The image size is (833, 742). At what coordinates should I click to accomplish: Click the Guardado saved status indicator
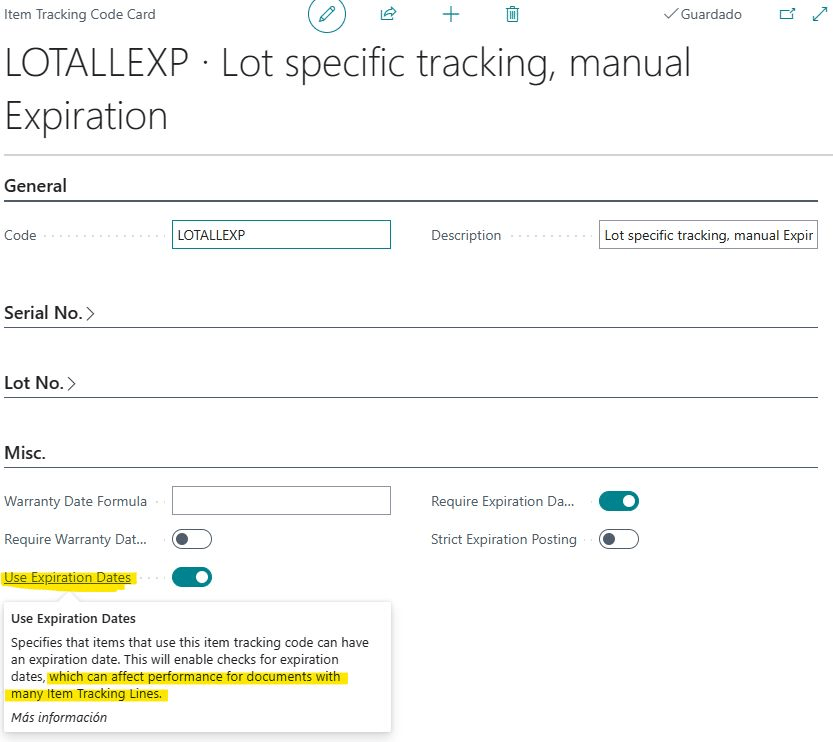coord(703,15)
